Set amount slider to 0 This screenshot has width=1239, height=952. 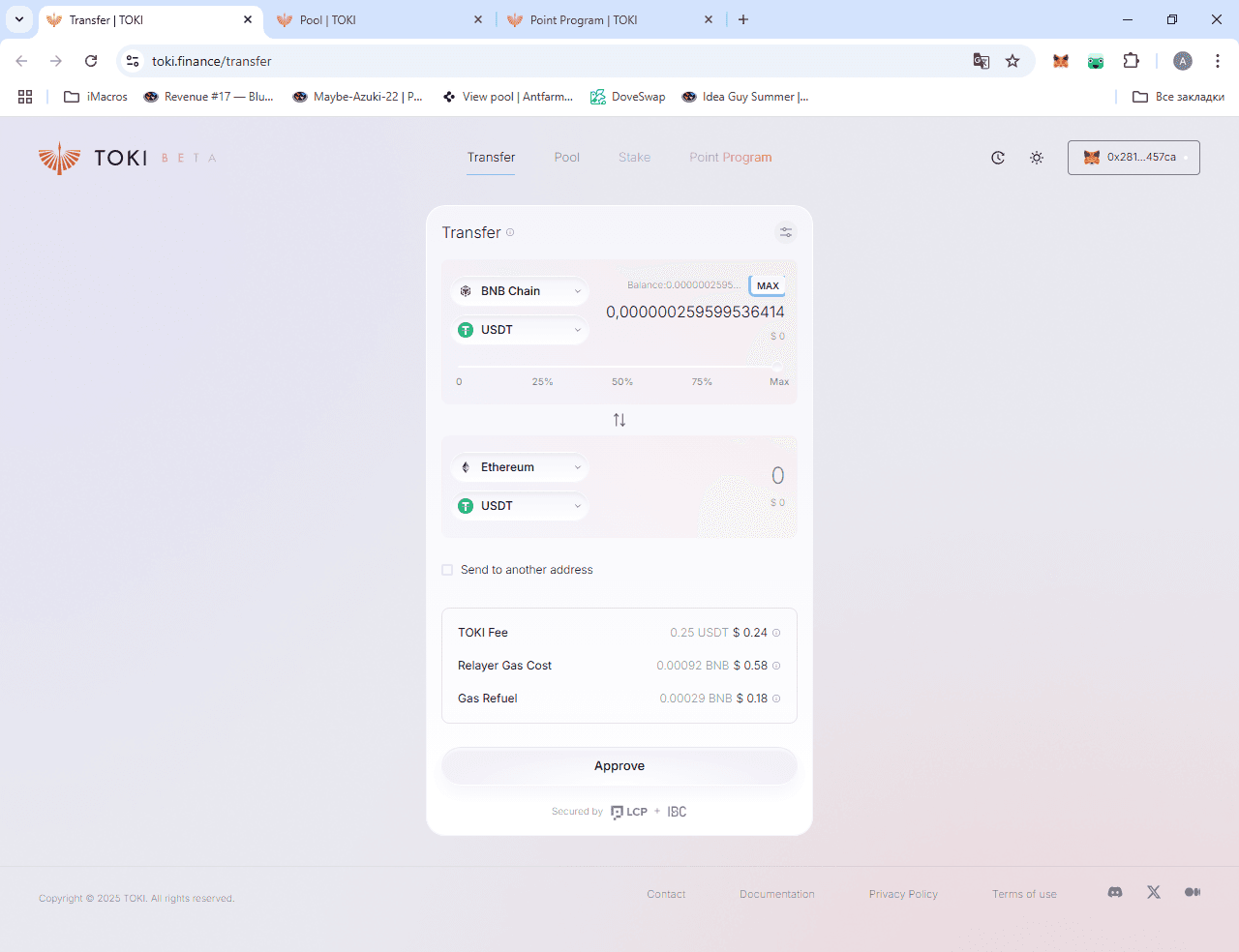[459, 381]
